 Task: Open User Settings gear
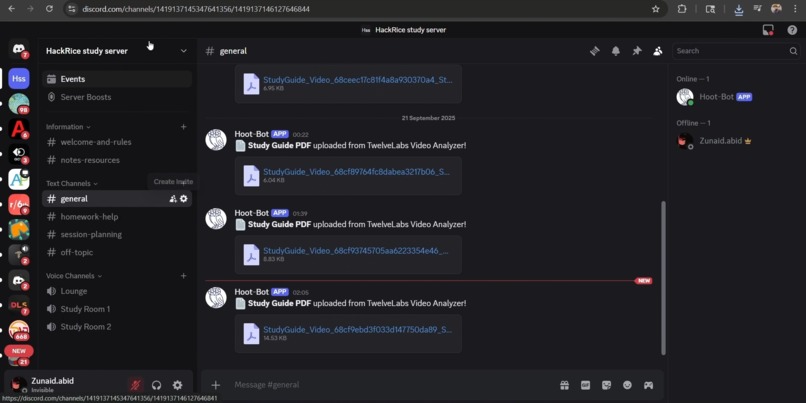[x=177, y=385]
